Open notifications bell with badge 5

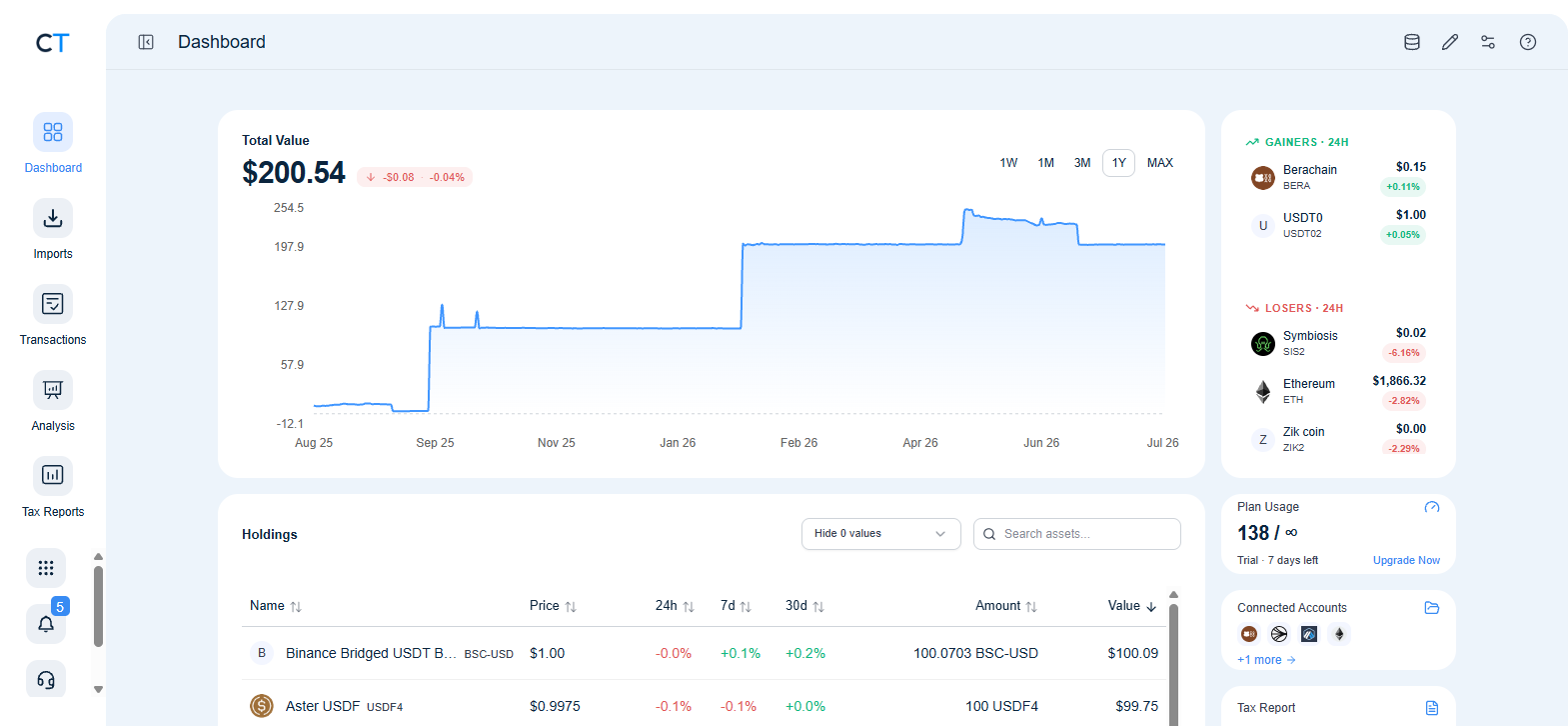[x=46, y=623]
